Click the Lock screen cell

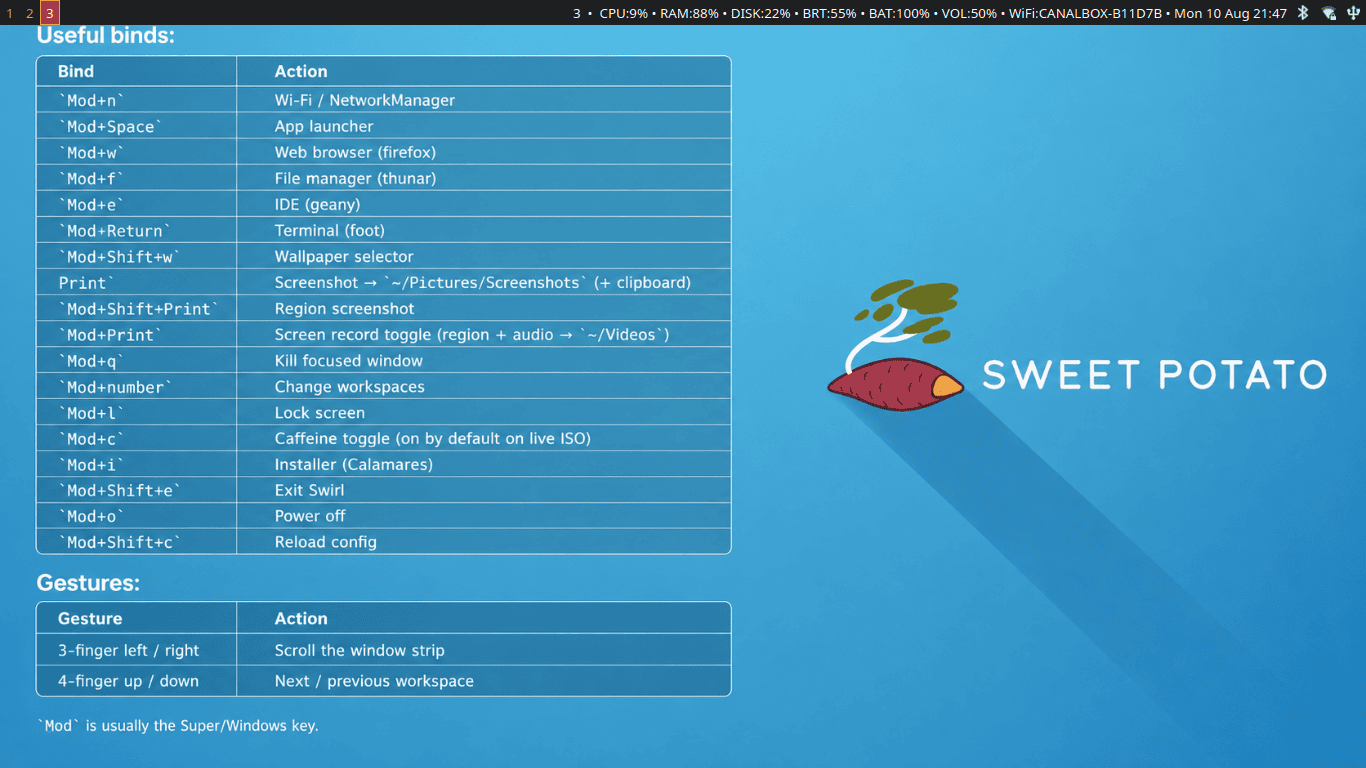point(483,412)
